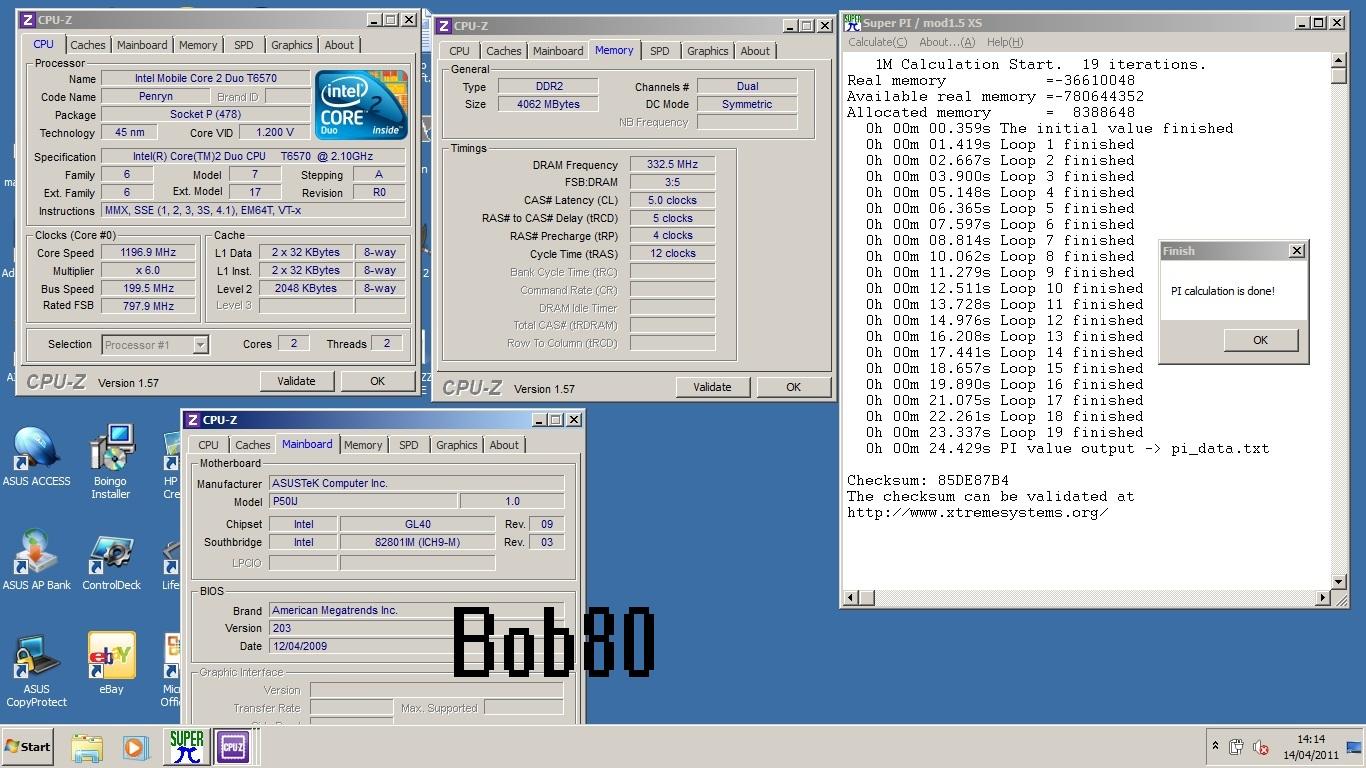Image resolution: width=1366 pixels, height=768 pixels.
Task: Open Windows Explorer from taskbar
Action: [x=87, y=747]
